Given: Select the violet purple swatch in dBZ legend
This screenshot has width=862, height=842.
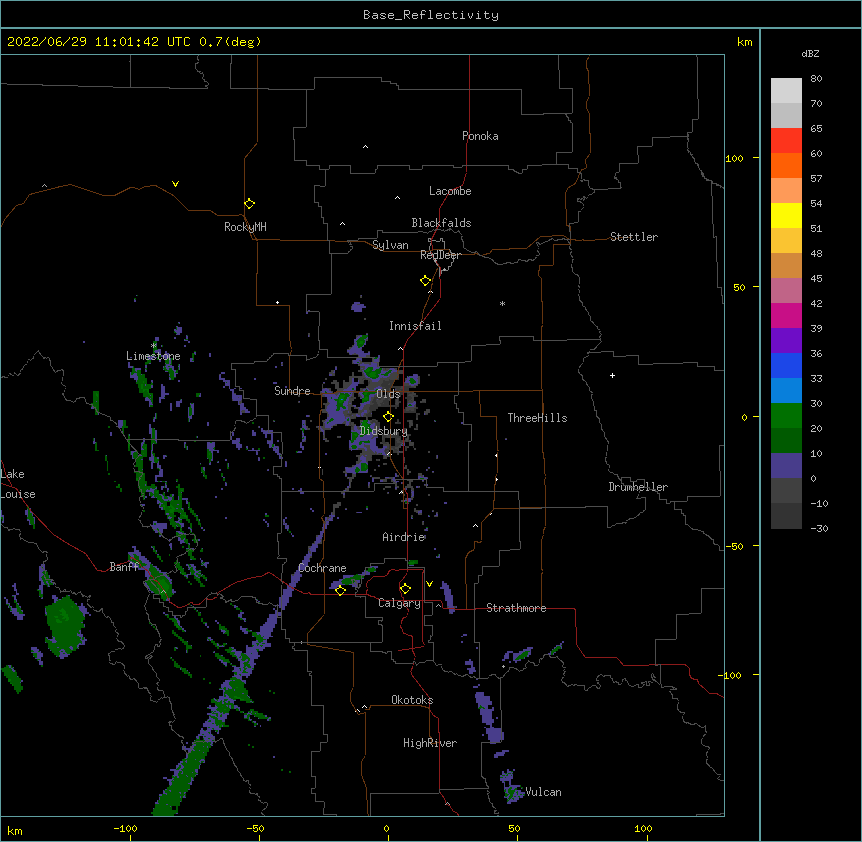Looking at the screenshot, I should click(x=786, y=340).
